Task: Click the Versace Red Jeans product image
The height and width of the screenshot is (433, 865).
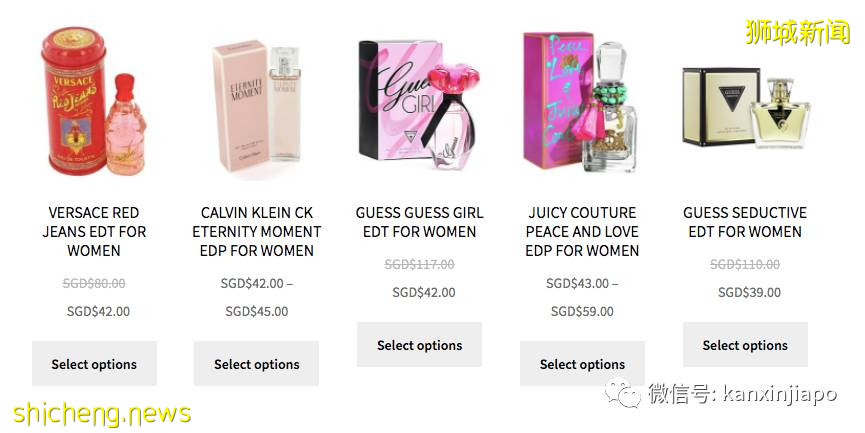Action: point(94,103)
